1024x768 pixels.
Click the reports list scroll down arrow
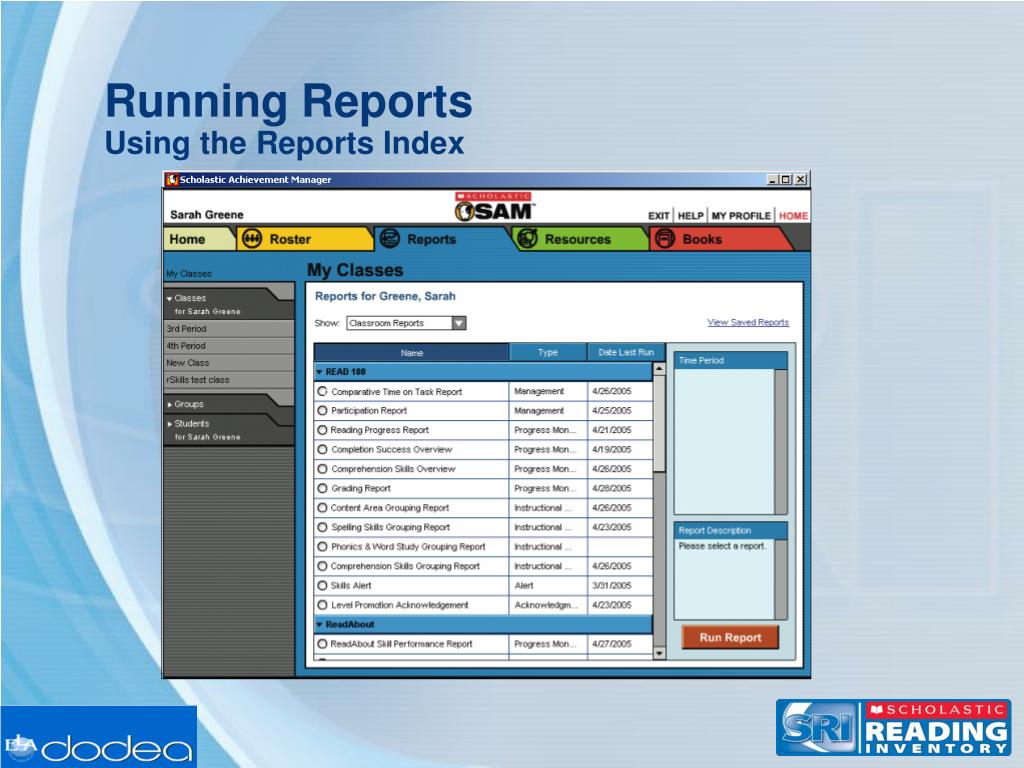click(659, 653)
